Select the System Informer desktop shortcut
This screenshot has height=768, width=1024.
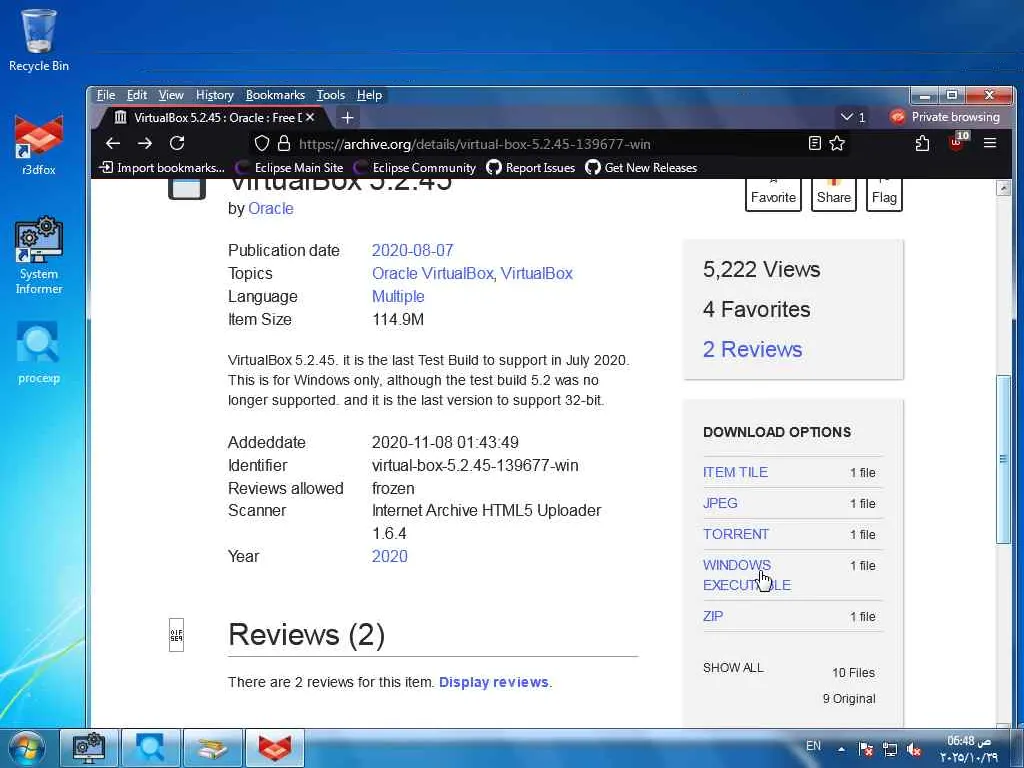(39, 256)
